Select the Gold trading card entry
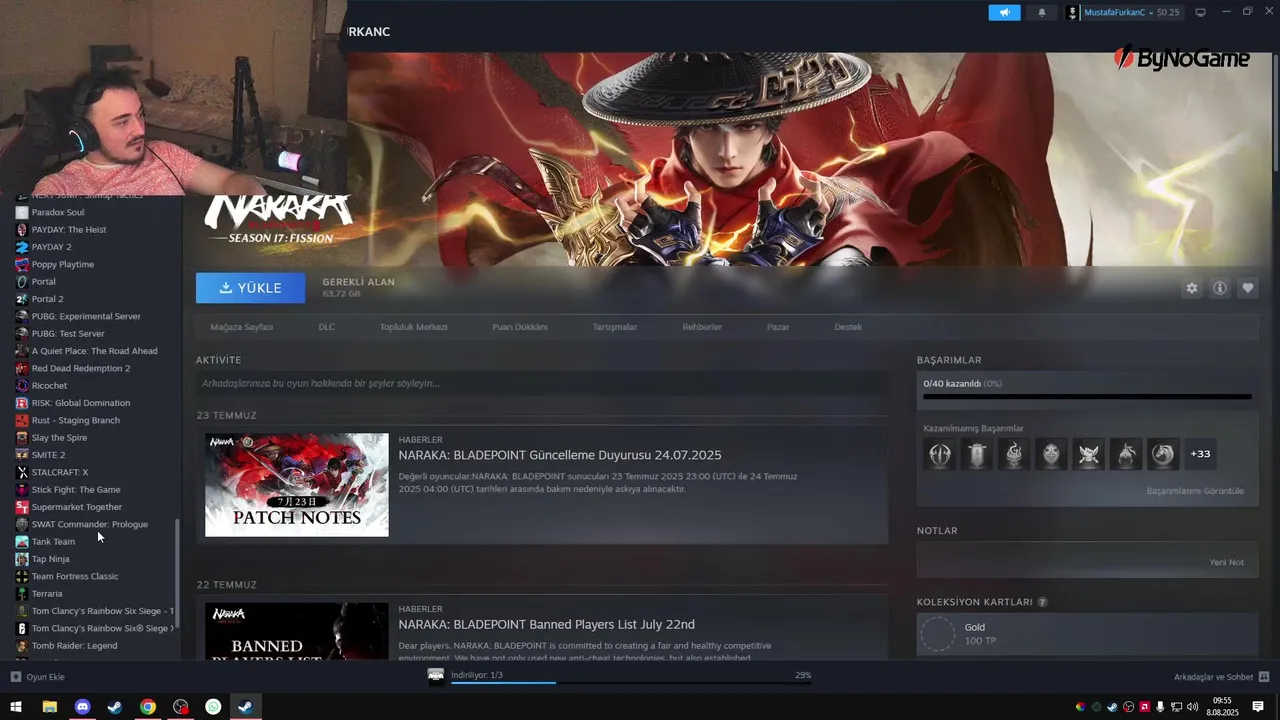 point(1087,634)
